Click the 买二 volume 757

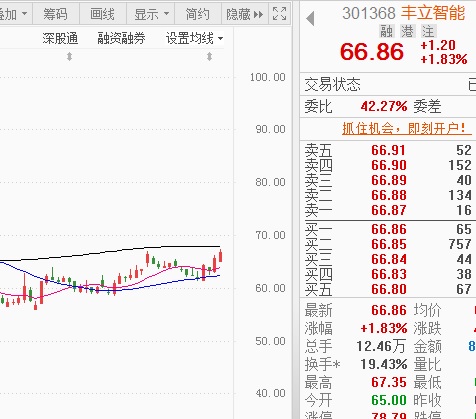click(x=460, y=244)
